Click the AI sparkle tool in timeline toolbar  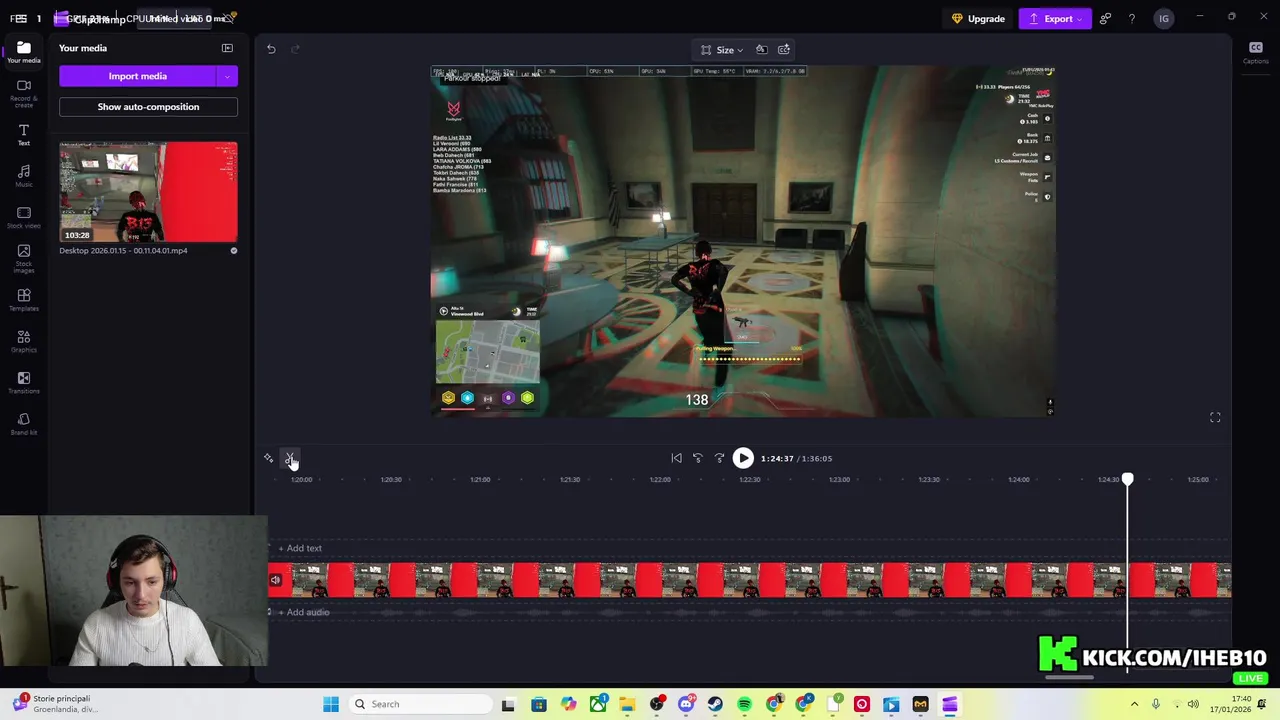pos(268,459)
